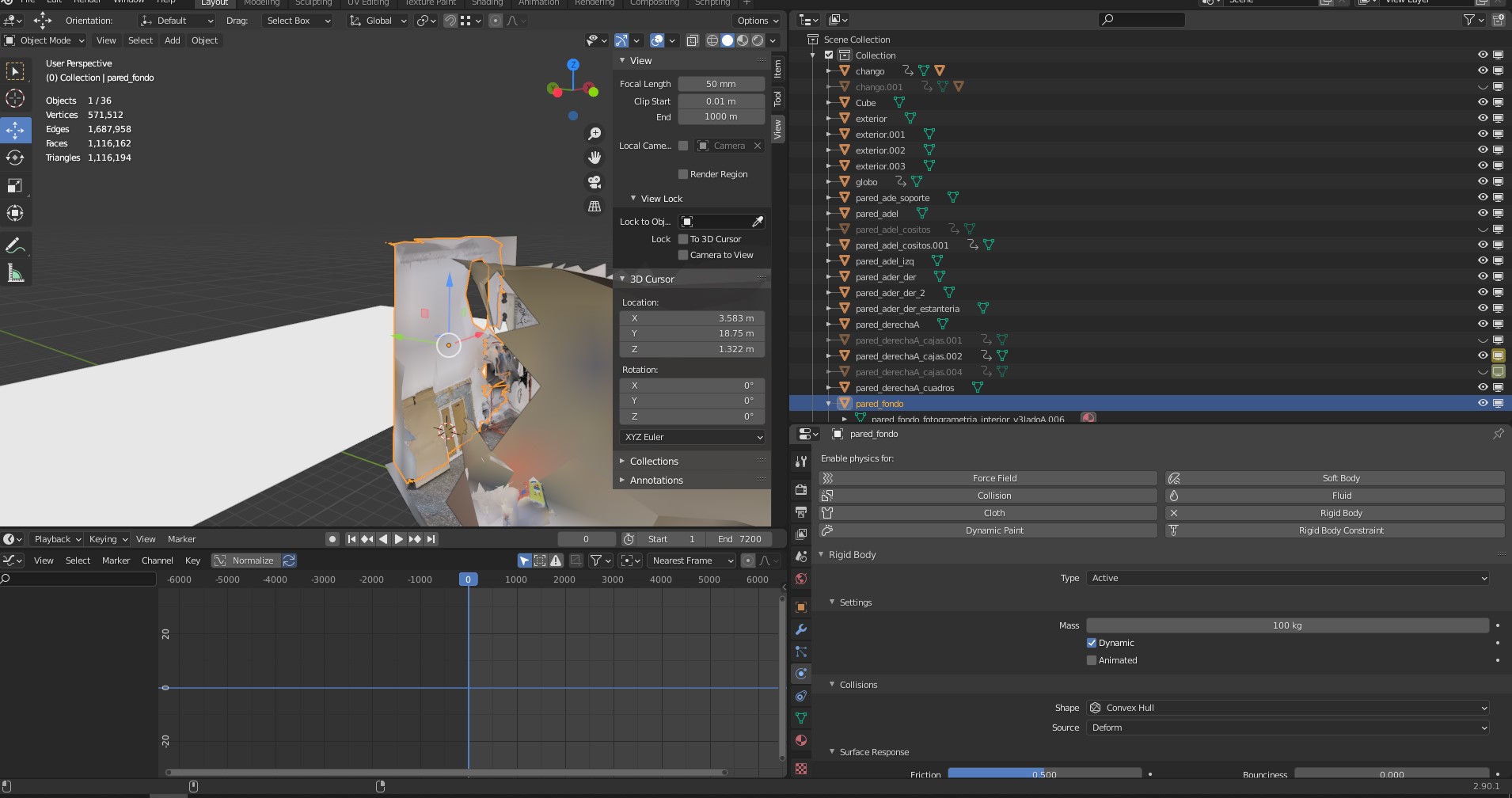Switch to Object Data Properties tab
1512x798 pixels.
(800, 717)
